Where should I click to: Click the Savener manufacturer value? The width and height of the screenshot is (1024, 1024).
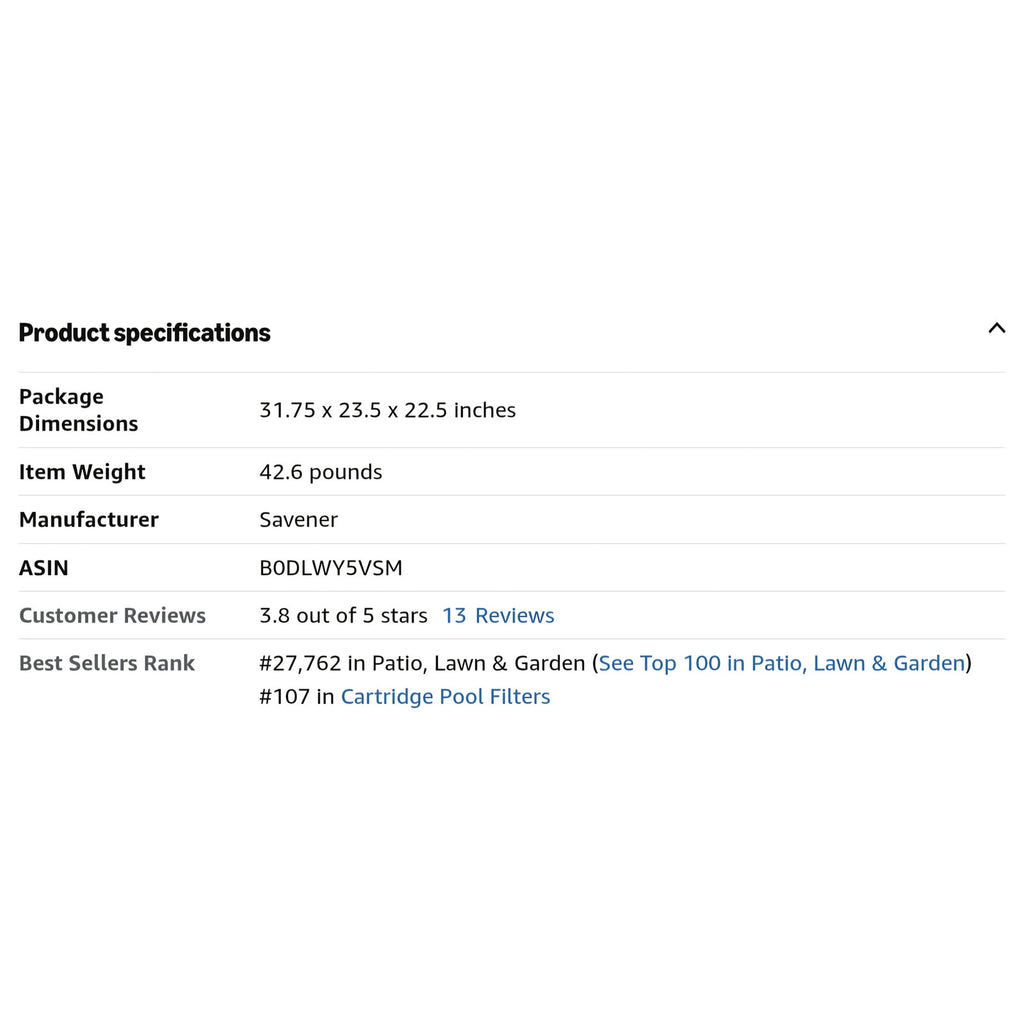click(298, 519)
